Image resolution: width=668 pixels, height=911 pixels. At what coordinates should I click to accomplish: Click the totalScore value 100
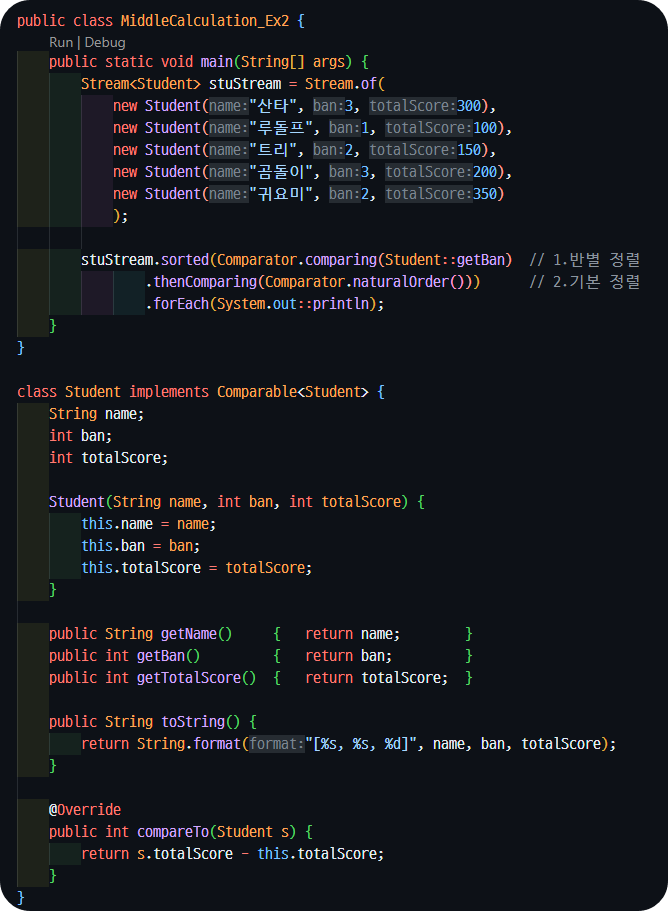(x=486, y=128)
